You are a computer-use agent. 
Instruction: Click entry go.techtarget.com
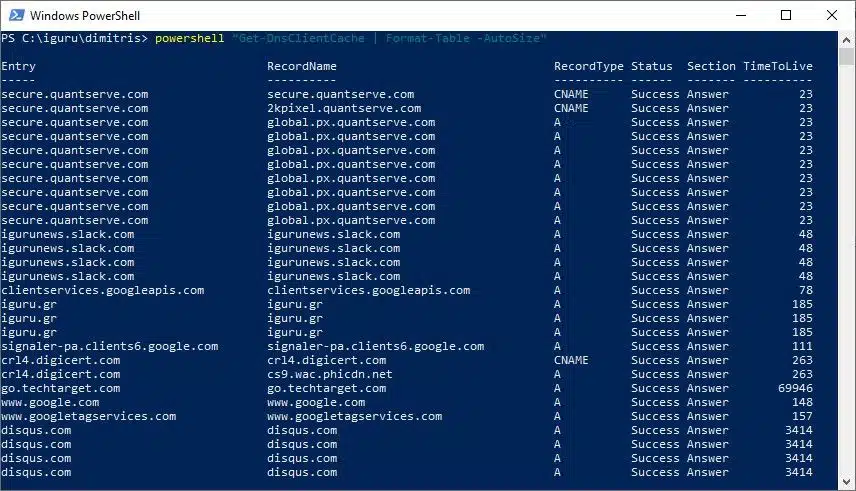61,388
